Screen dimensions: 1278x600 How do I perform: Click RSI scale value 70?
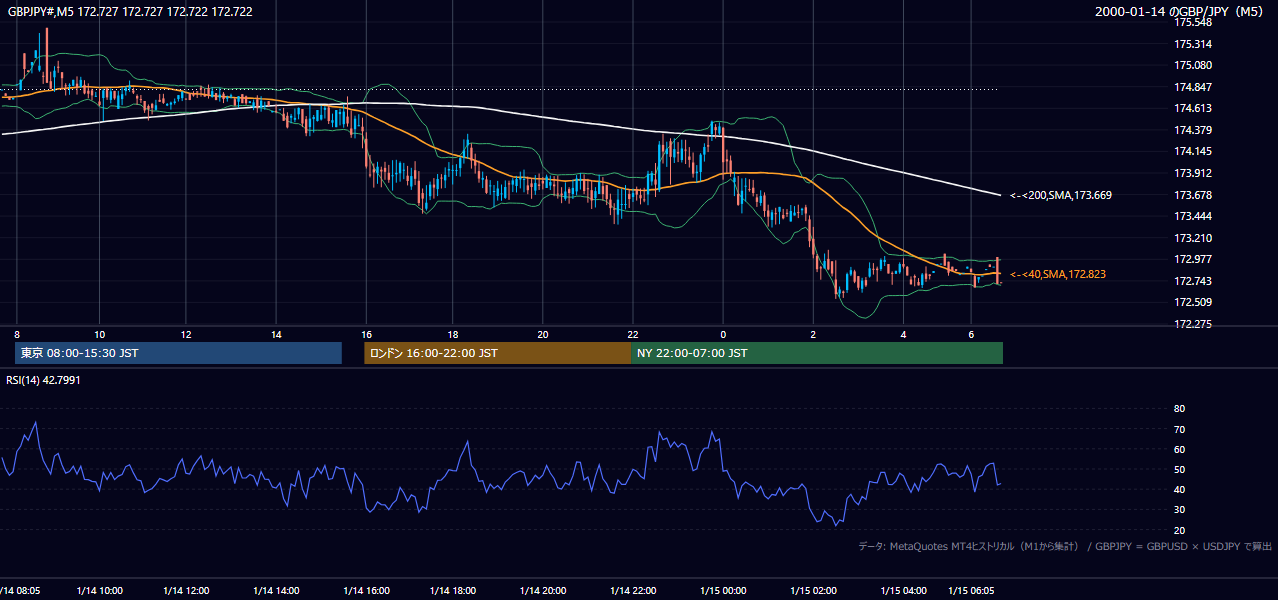(1179, 429)
